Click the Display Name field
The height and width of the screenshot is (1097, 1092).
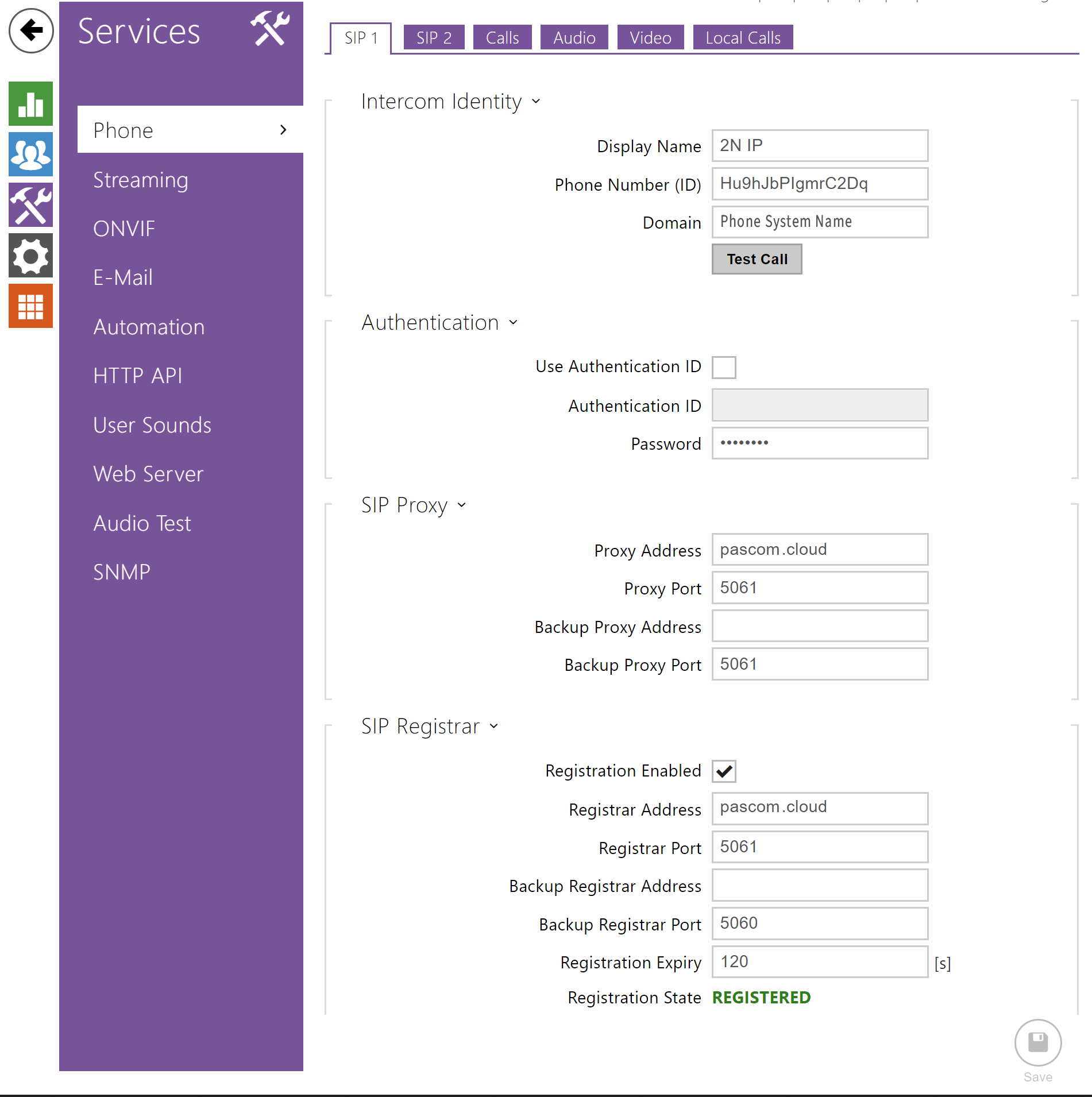pos(820,146)
